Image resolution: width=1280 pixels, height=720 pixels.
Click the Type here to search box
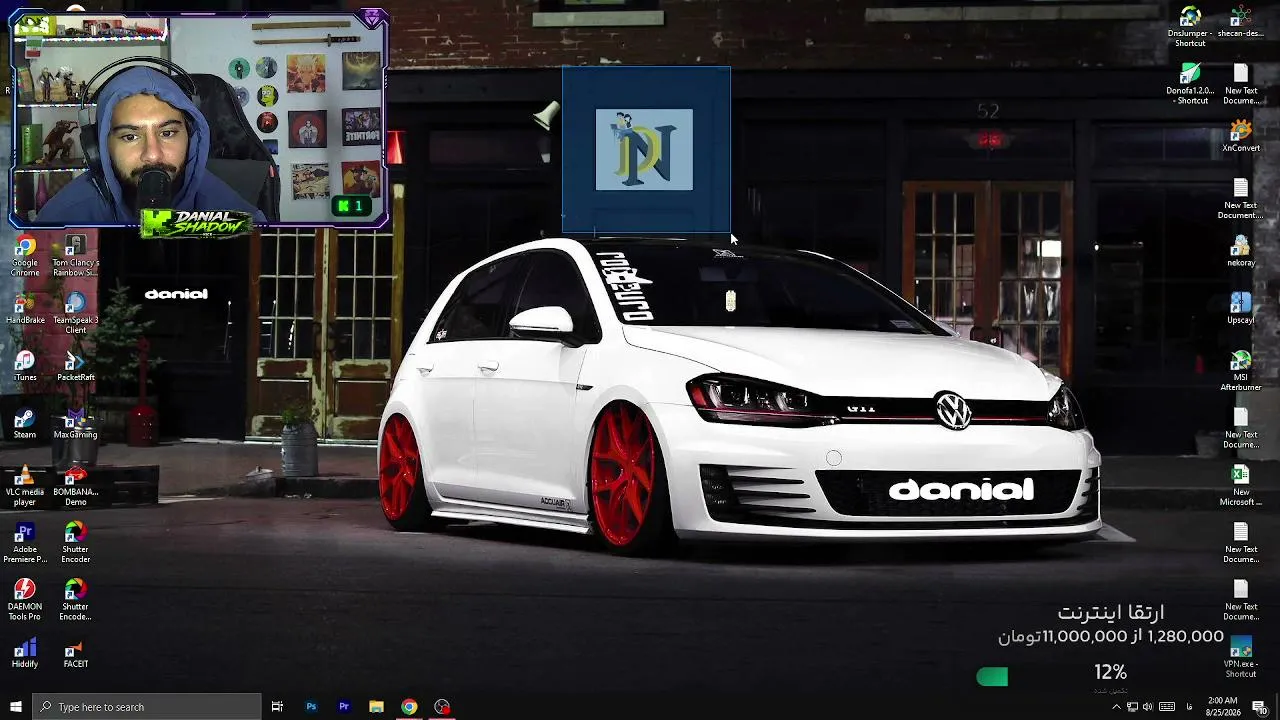tap(147, 707)
